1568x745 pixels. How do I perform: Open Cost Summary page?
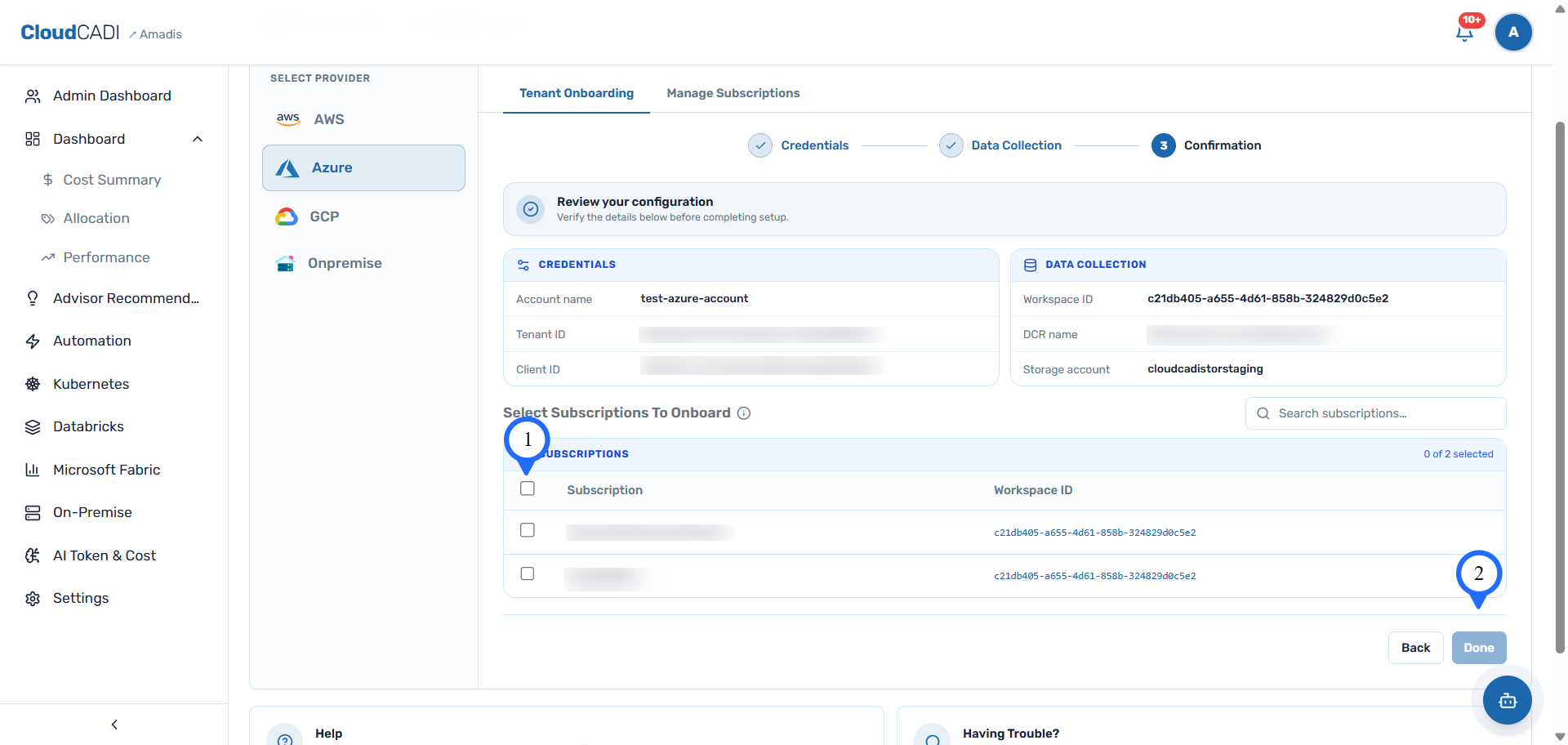click(x=112, y=180)
